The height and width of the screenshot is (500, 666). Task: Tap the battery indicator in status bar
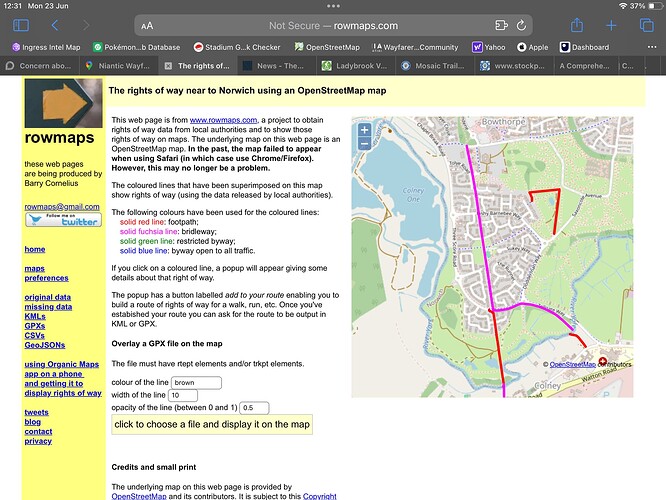click(x=655, y=6)
